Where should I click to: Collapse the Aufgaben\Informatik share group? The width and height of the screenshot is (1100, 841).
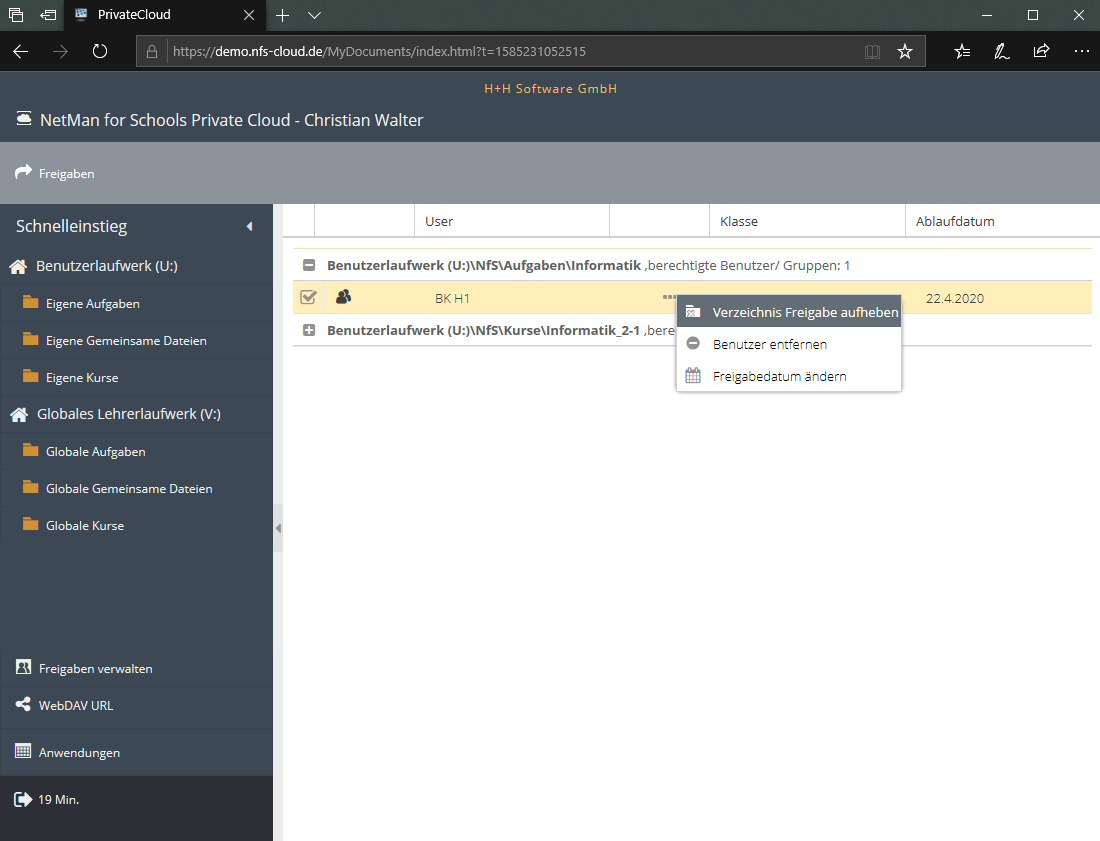[x=309, y=265]
